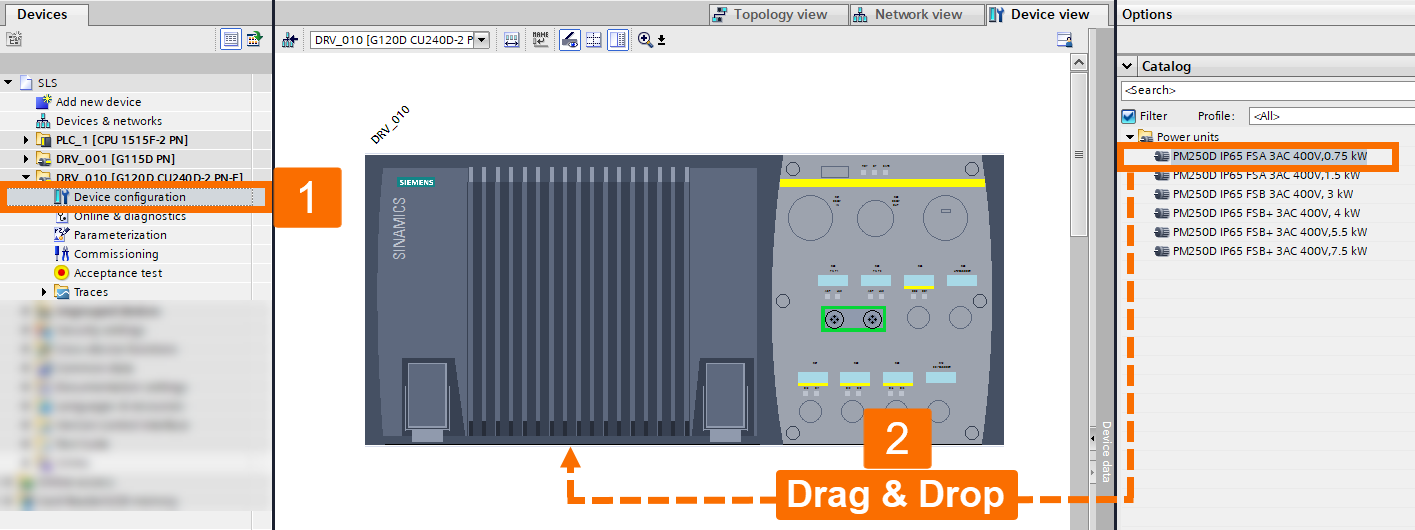Click the Devices & networks icon
The height and width of the screenshot is (530, 1415).
click(43, 121)
